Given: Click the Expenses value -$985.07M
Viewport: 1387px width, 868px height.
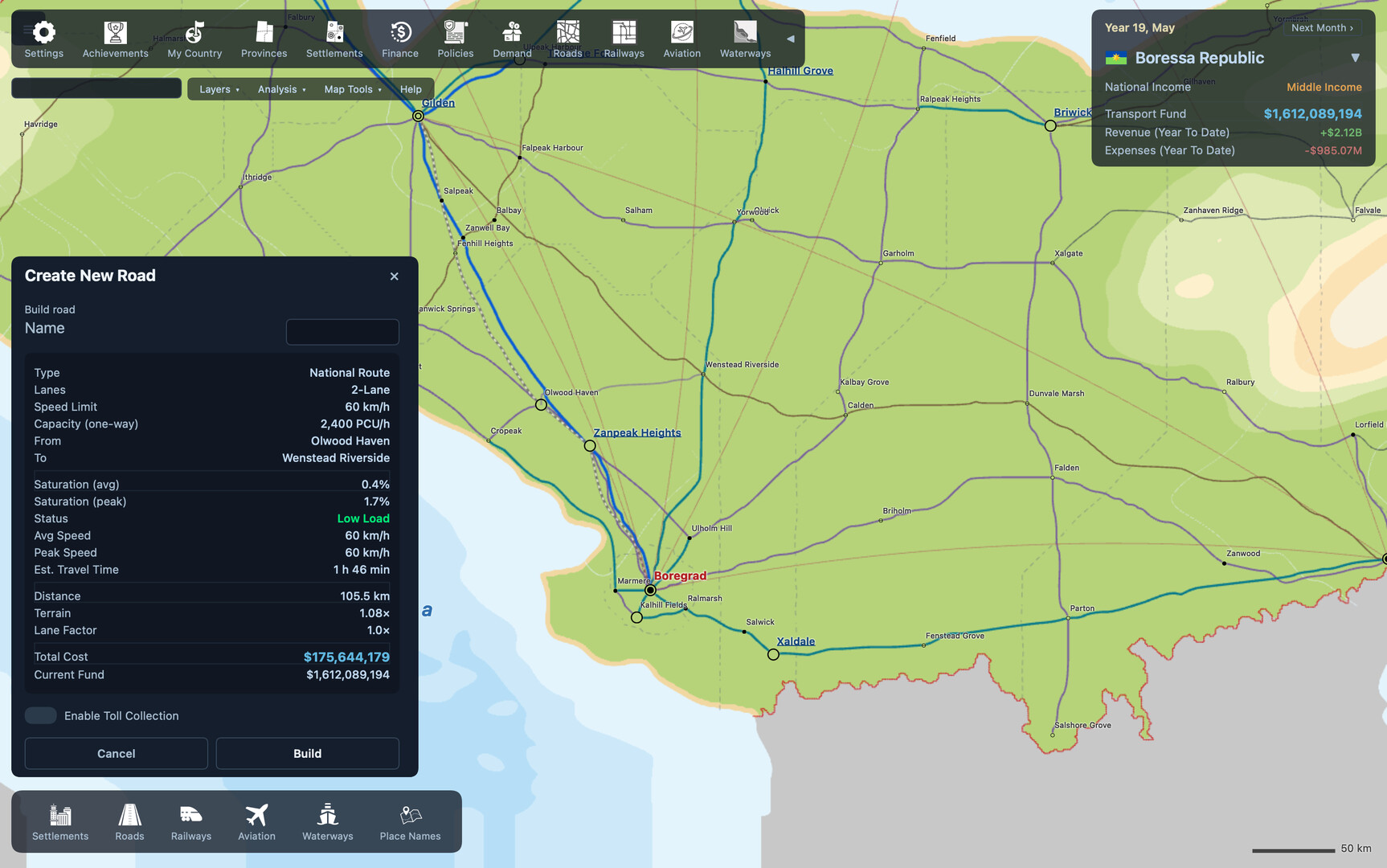Looking at the screenshot, I should 1333,150.
